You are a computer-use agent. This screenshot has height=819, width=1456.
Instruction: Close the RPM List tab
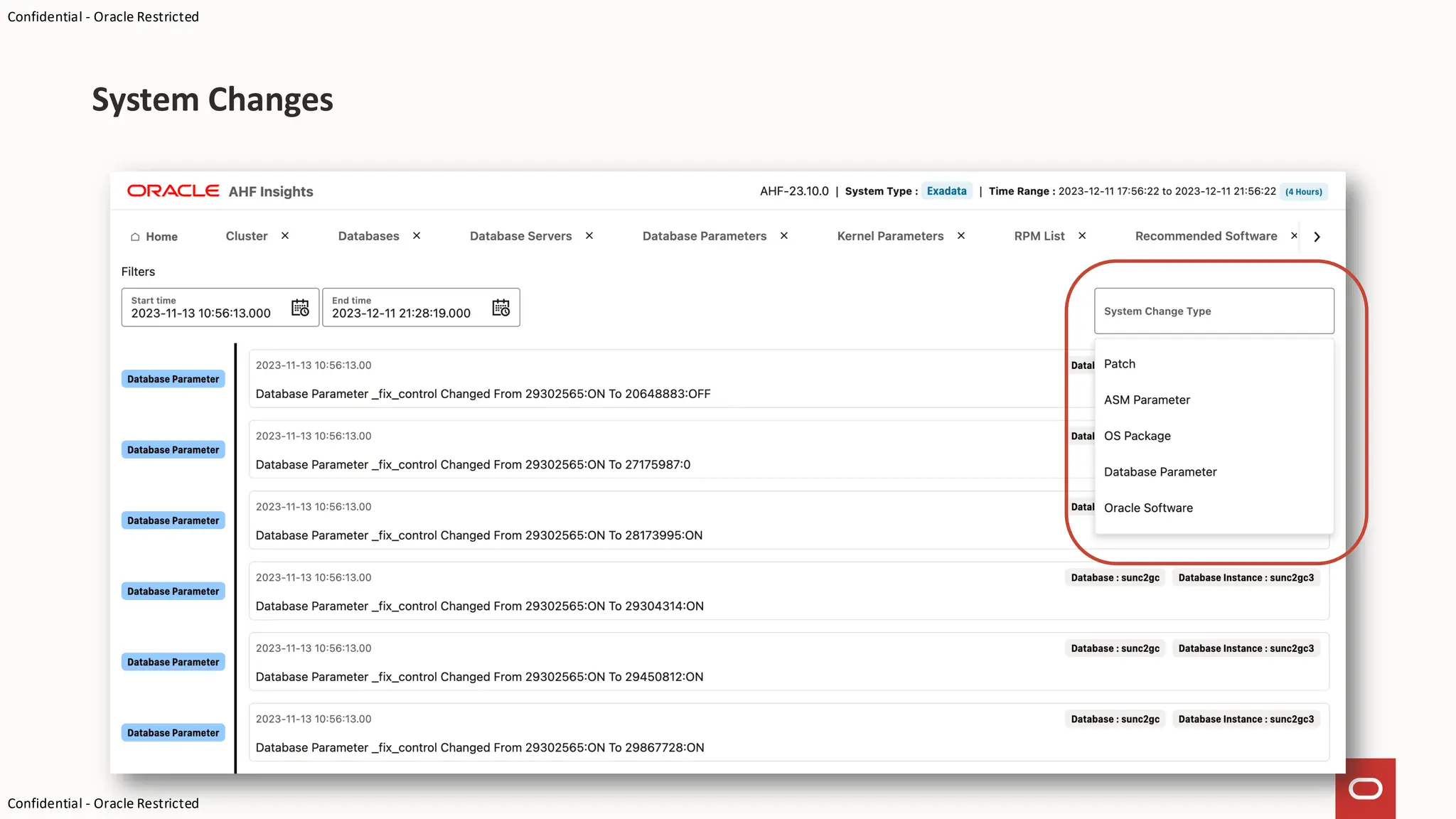[1082, 235]
